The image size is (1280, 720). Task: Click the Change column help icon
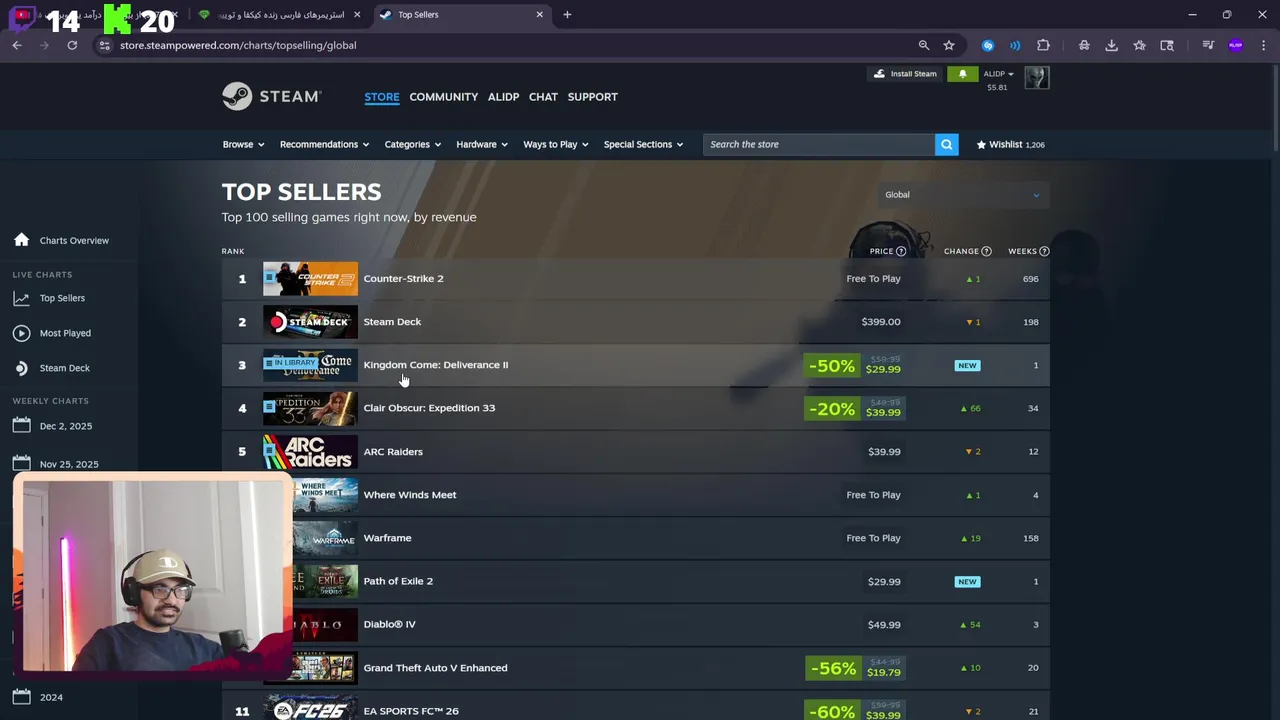[986, 251]
